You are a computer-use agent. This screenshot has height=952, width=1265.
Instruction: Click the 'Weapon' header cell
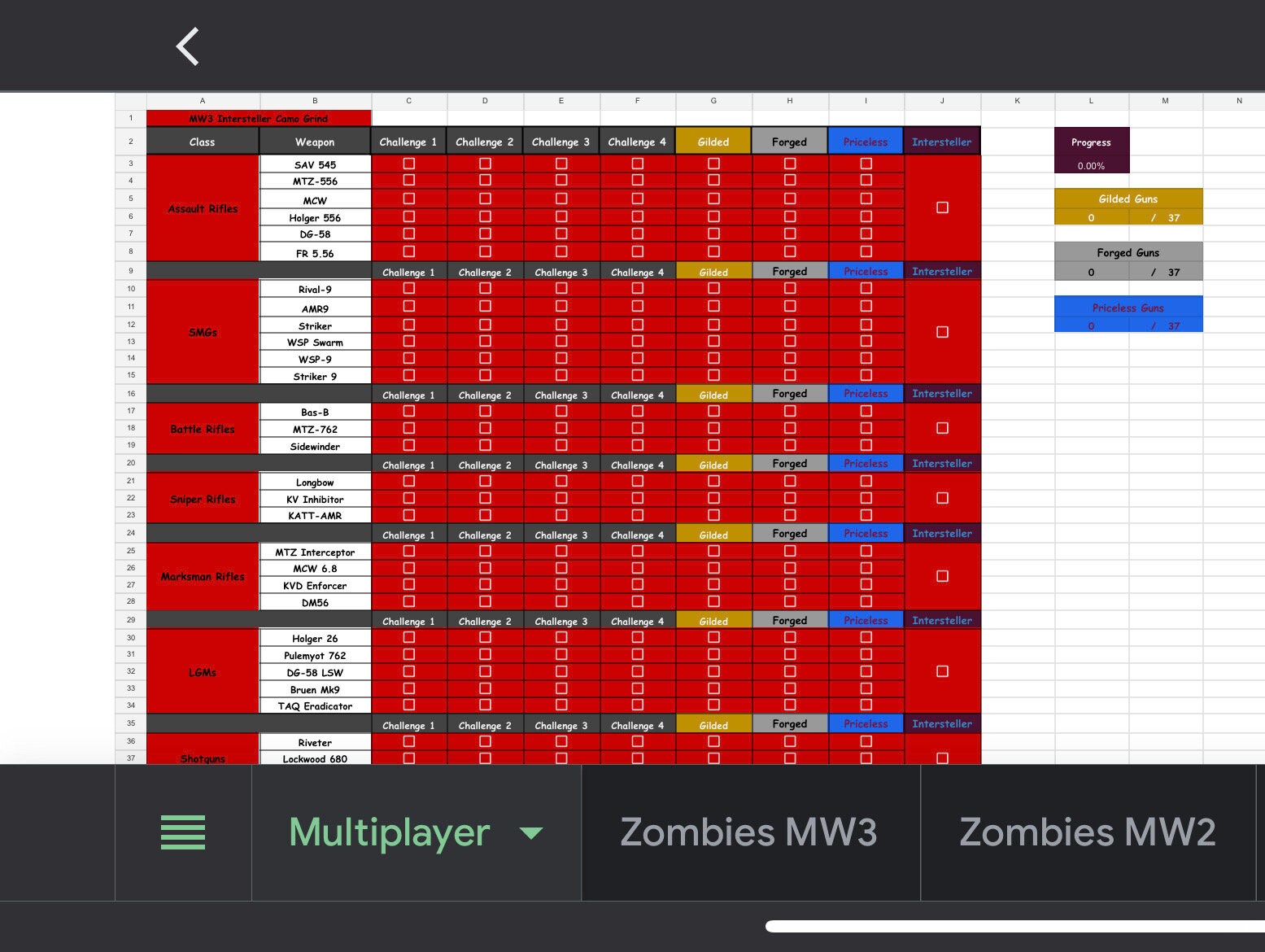(x=315, y=142)
